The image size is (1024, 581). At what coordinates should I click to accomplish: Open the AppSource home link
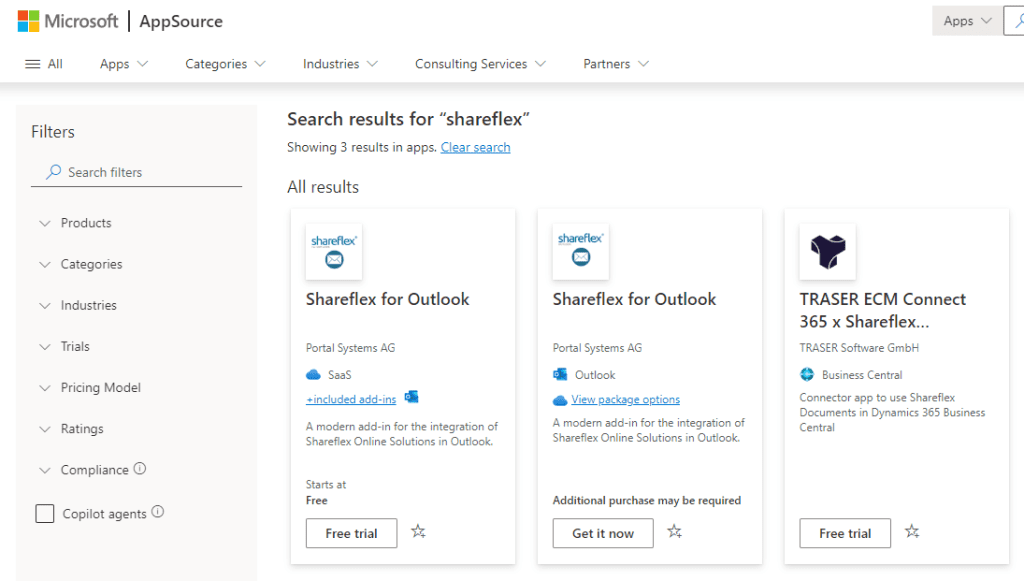[x=181, y=21]
